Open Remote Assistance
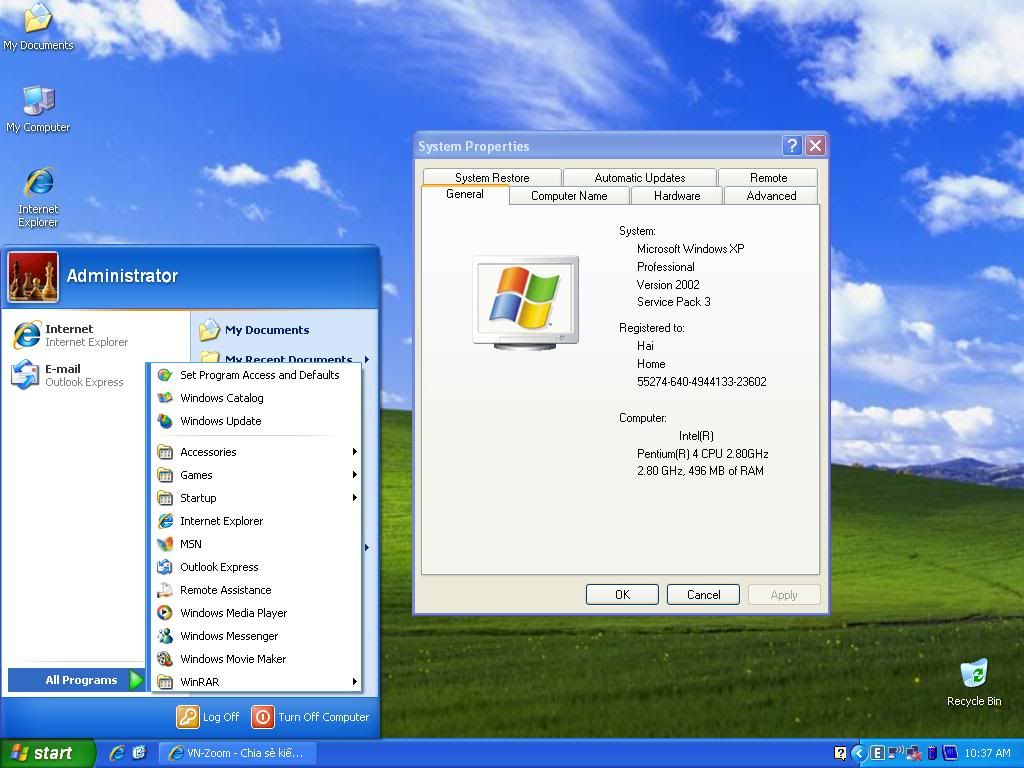Image resolution: width=1024 pixels, height=768 pixels. coord(257,590)
